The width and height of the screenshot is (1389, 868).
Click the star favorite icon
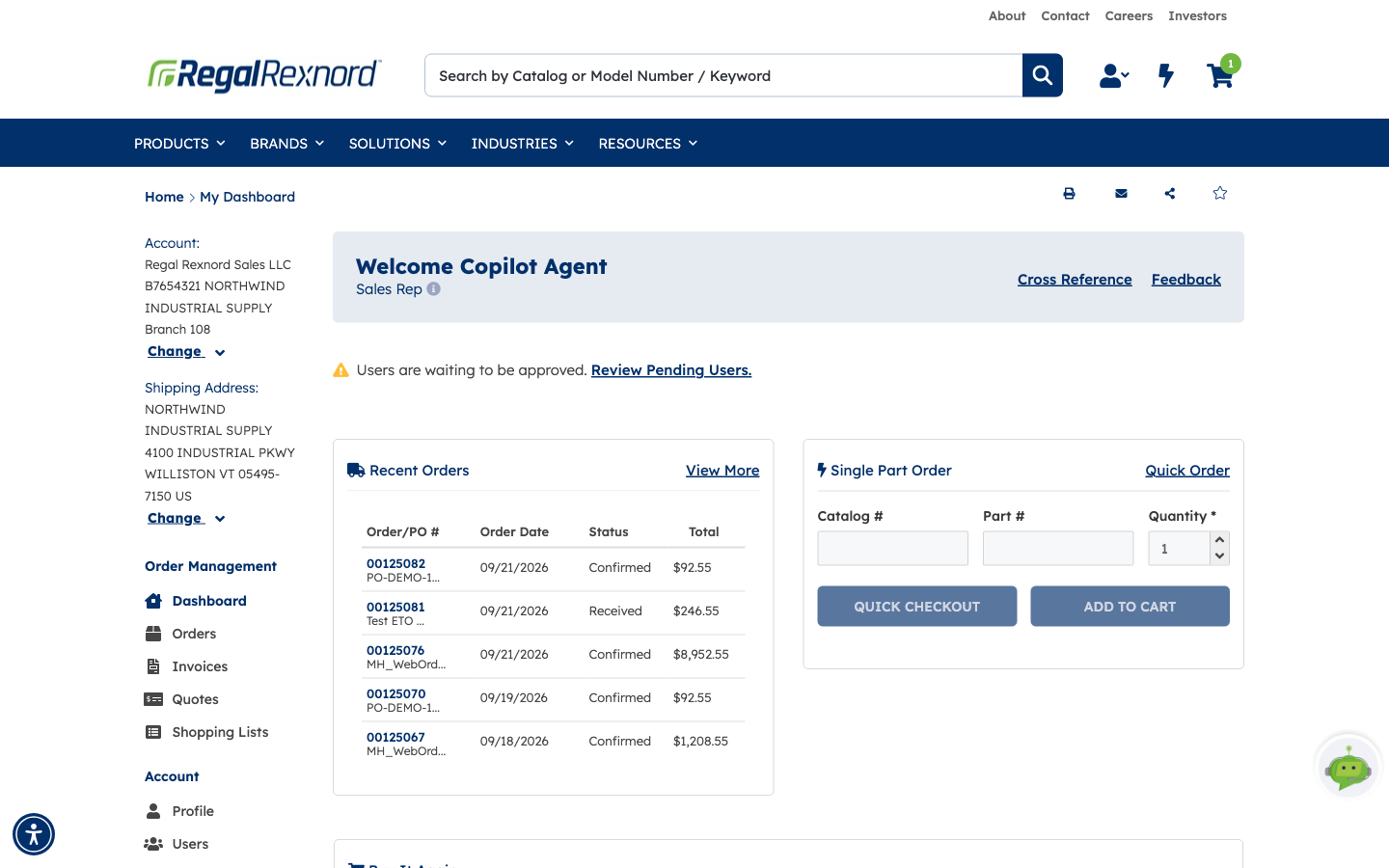tap(1220, 193)
